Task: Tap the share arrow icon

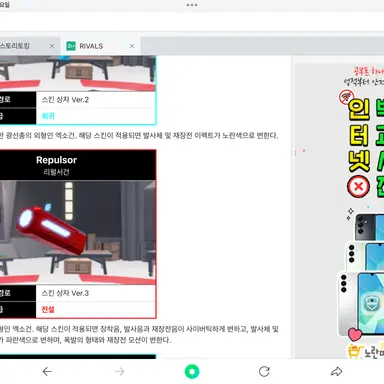Action: click(x=336, y=371)
